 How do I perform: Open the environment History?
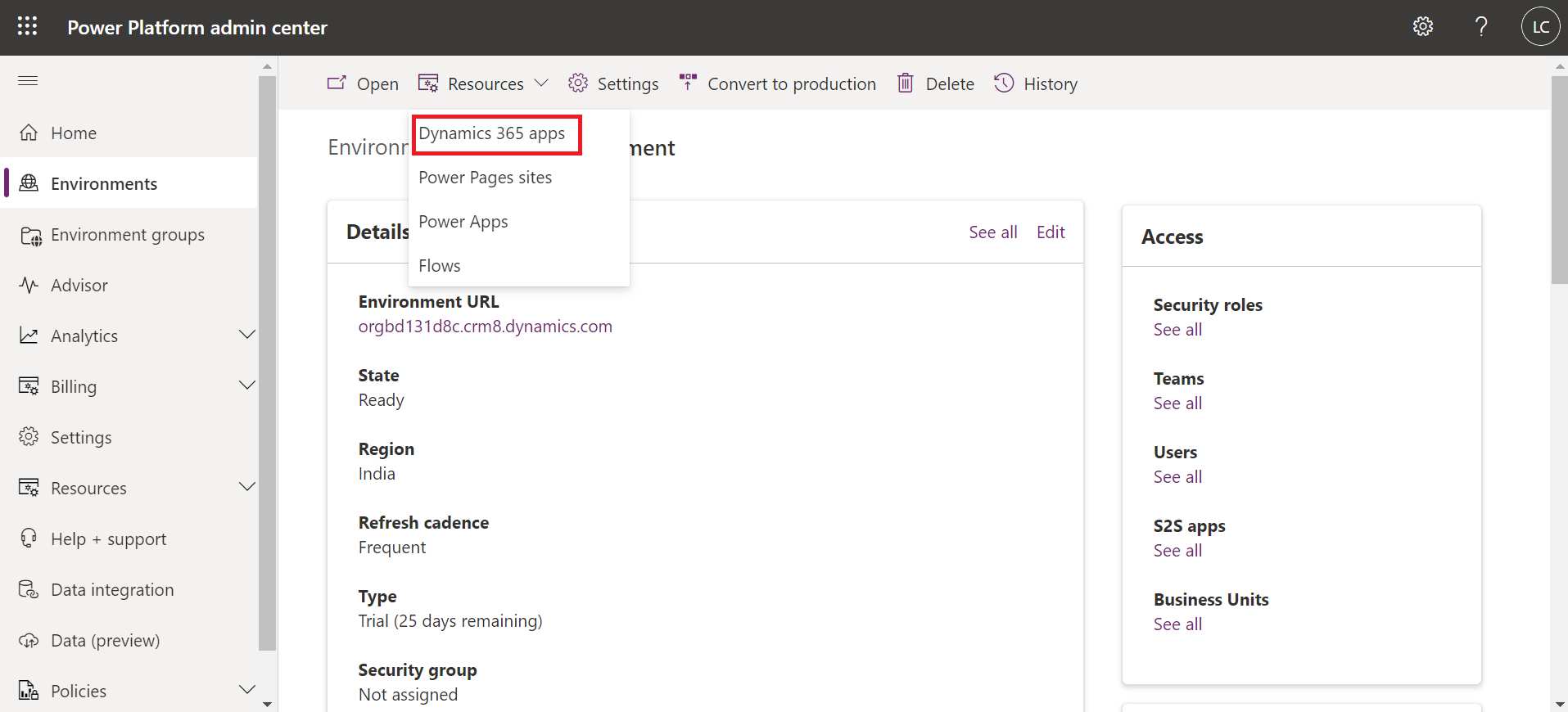point(1036,83)
